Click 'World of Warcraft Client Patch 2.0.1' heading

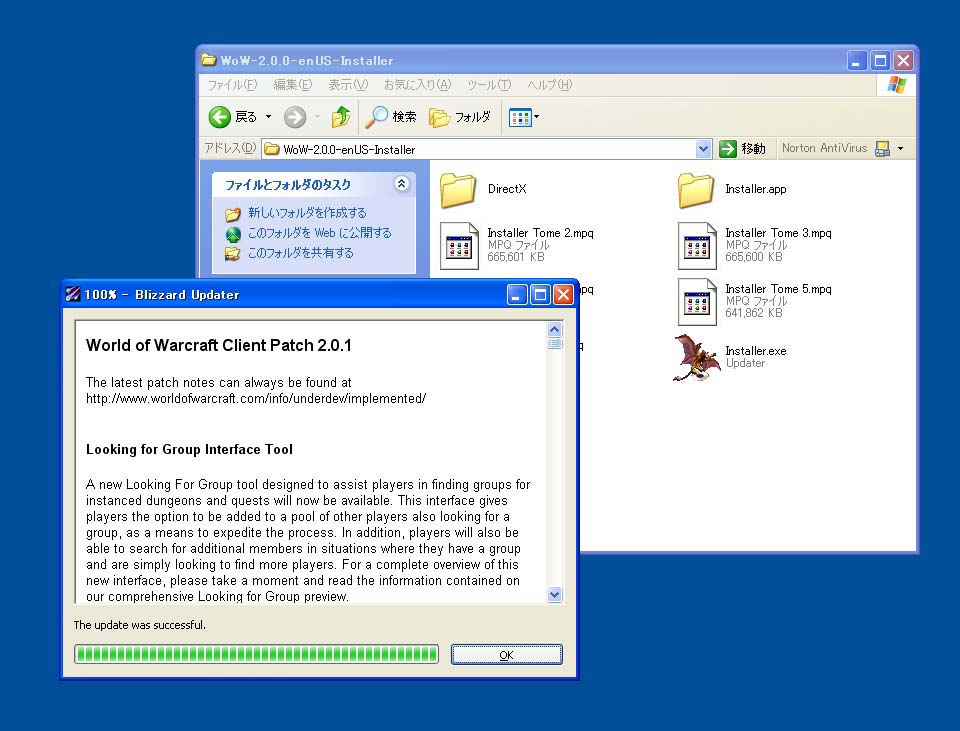coord(219,345)
